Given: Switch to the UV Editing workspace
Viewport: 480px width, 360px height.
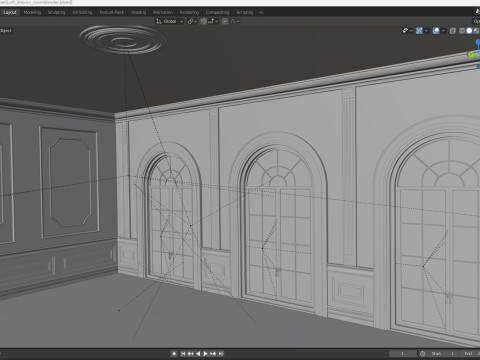Looking at the screenshot, I should point(82,12).
